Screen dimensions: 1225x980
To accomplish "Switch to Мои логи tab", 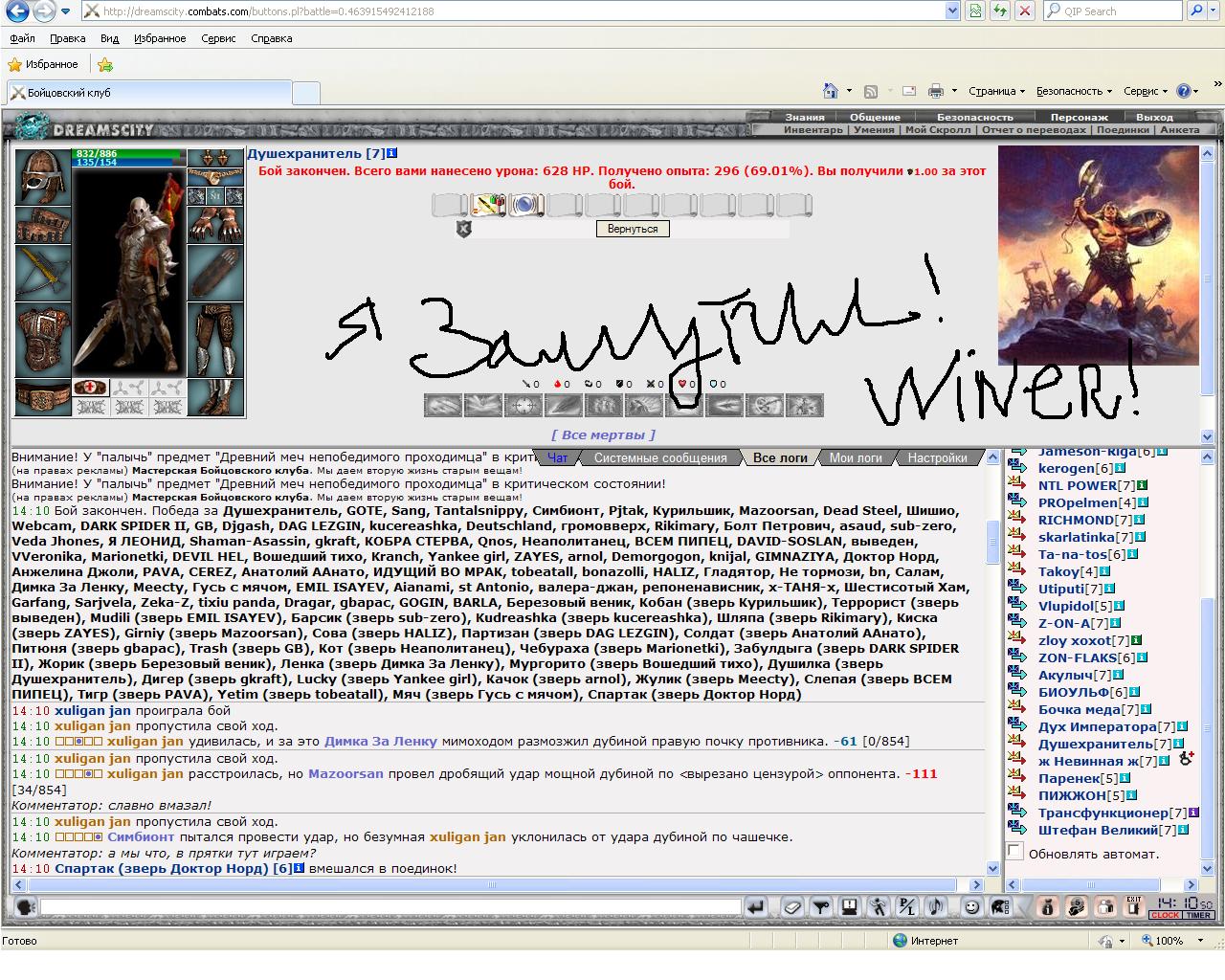I will click(x=856, y=457).
